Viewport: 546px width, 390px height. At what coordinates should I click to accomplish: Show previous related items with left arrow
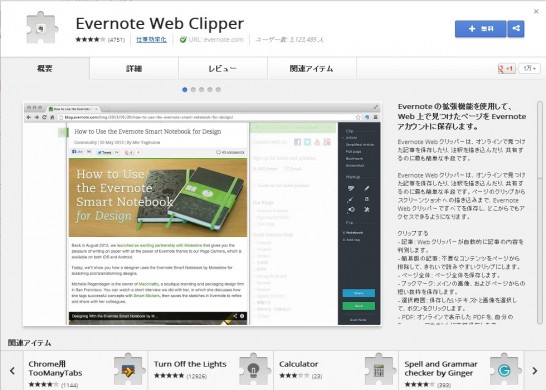pyautogui.click(x=12, y=371)
